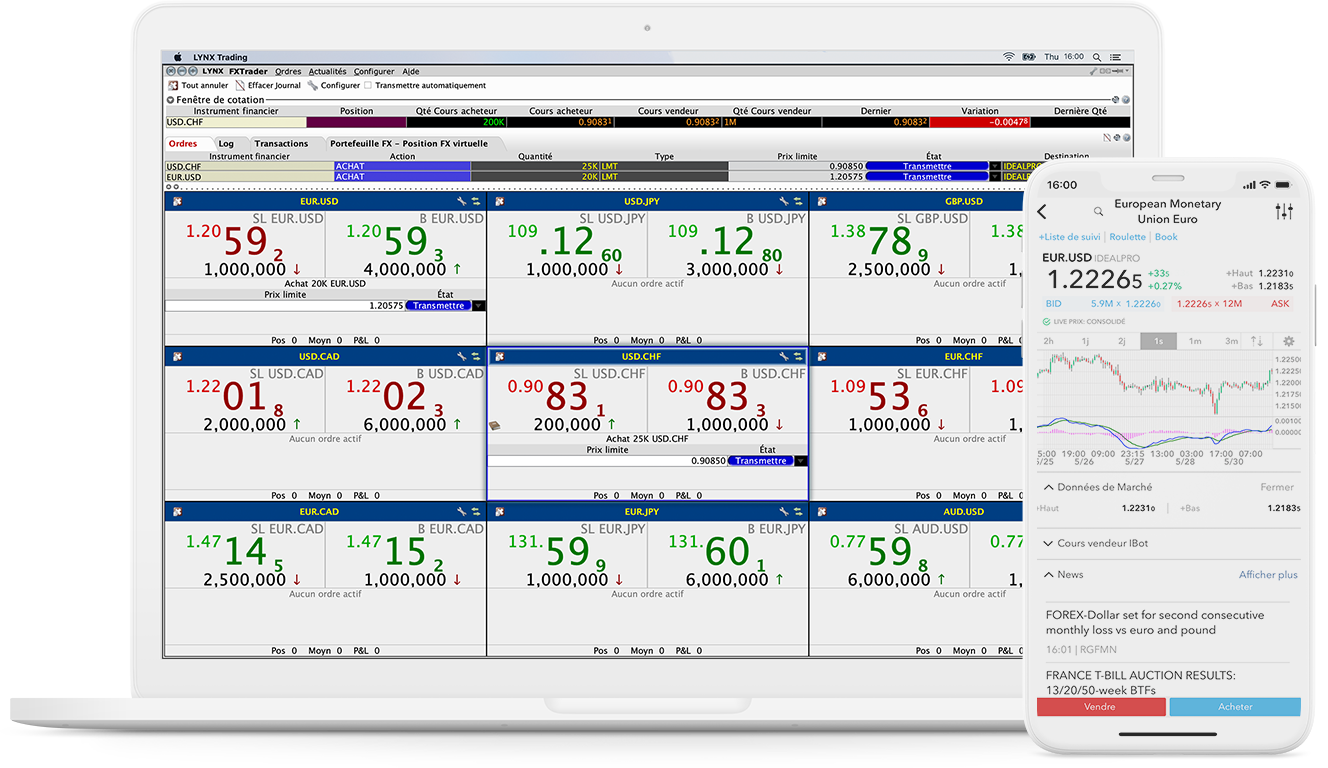Open the Configurer menu

[374, 72]
